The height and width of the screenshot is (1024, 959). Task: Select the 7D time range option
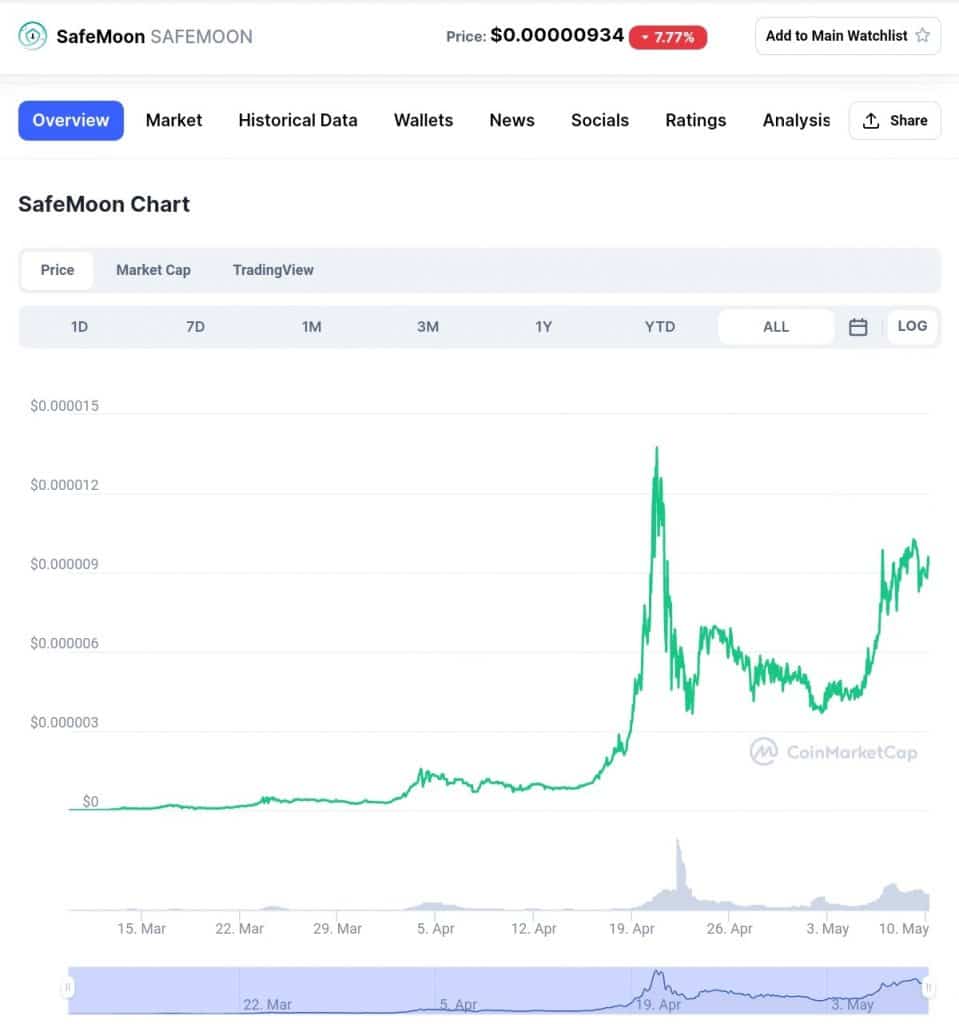(195, 327)
